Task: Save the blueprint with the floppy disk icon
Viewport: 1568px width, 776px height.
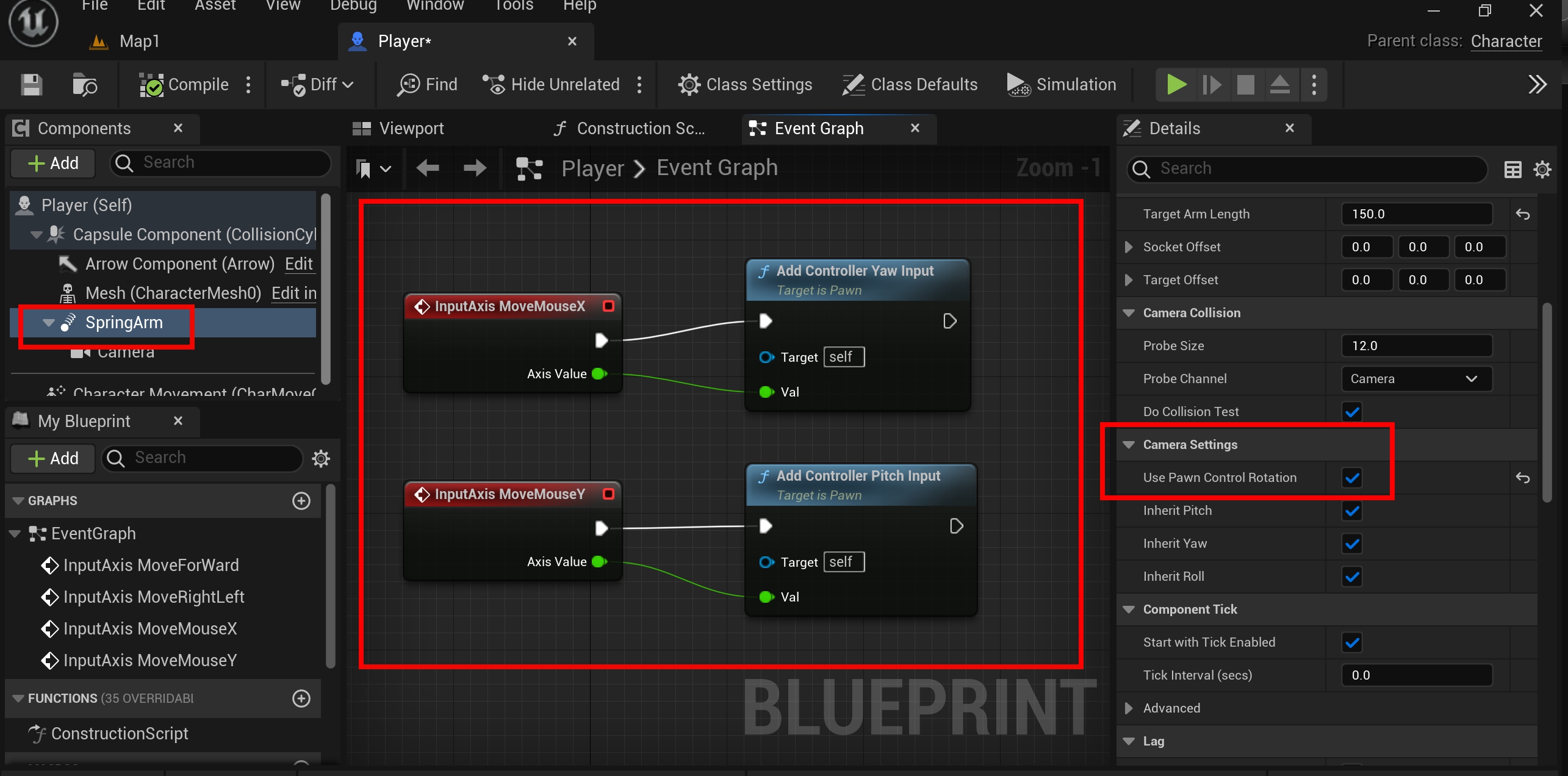Action: (32, 85)
